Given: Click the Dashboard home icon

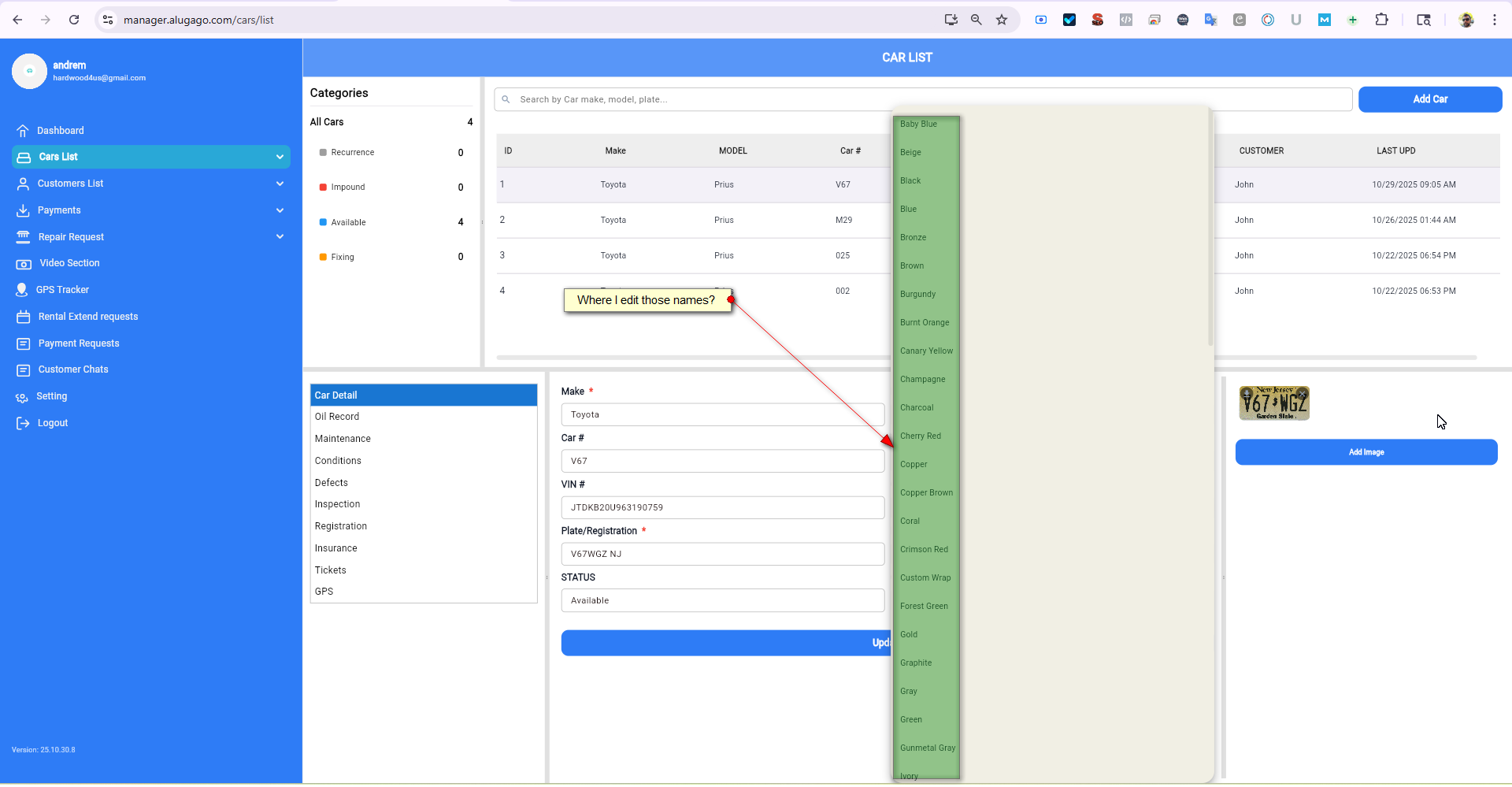Looking at the screenshot, I should [x=23, y=131].
